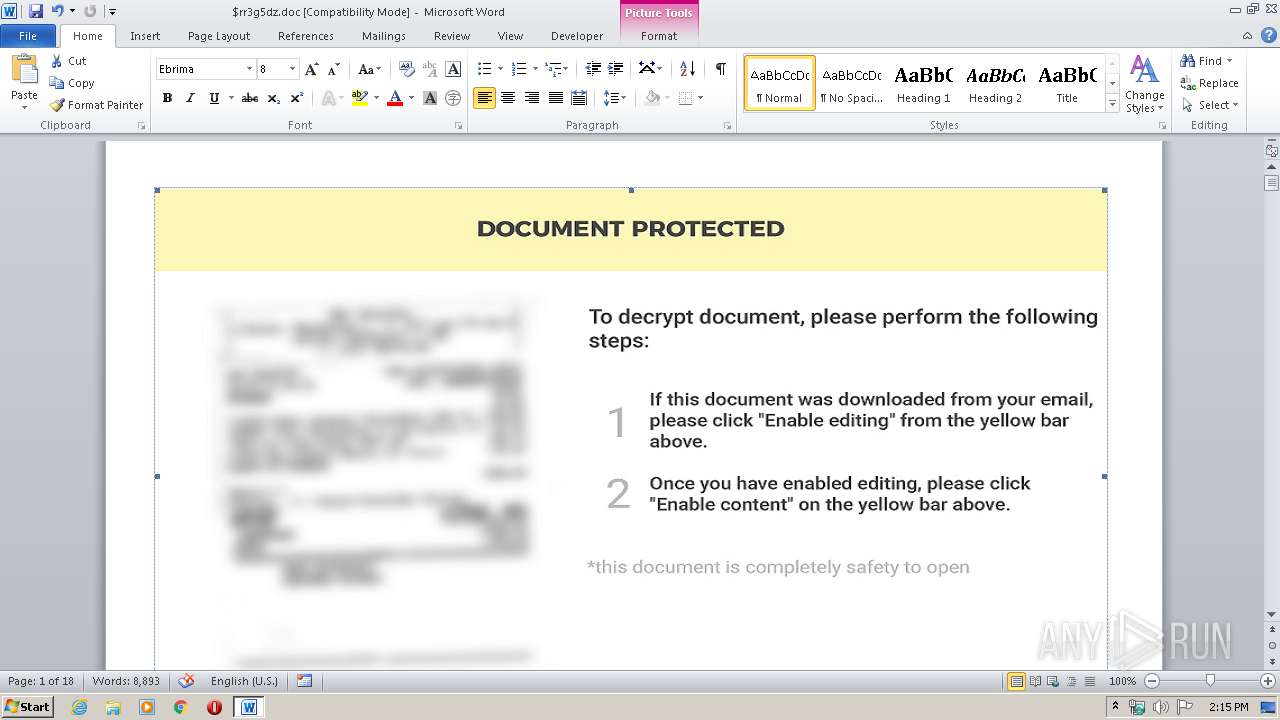This screenshot has height=720, width=1280.
Task: Open Chrome from the taskbar
Action: [180, 707]
